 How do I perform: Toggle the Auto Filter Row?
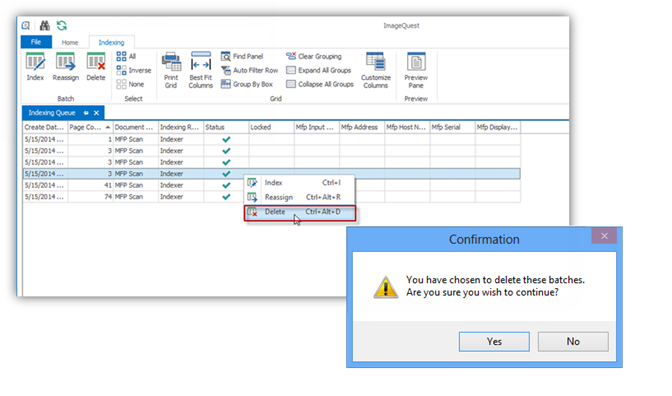point(249,70)
